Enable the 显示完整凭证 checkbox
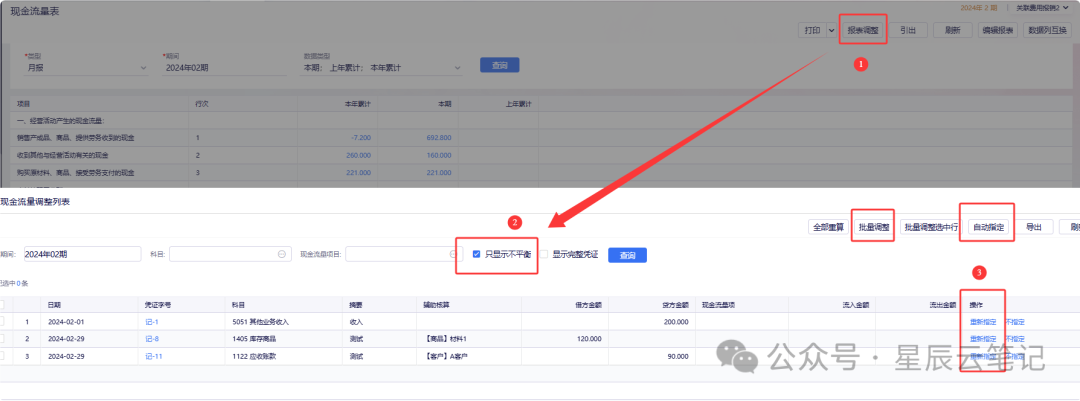 pos(545,255)
